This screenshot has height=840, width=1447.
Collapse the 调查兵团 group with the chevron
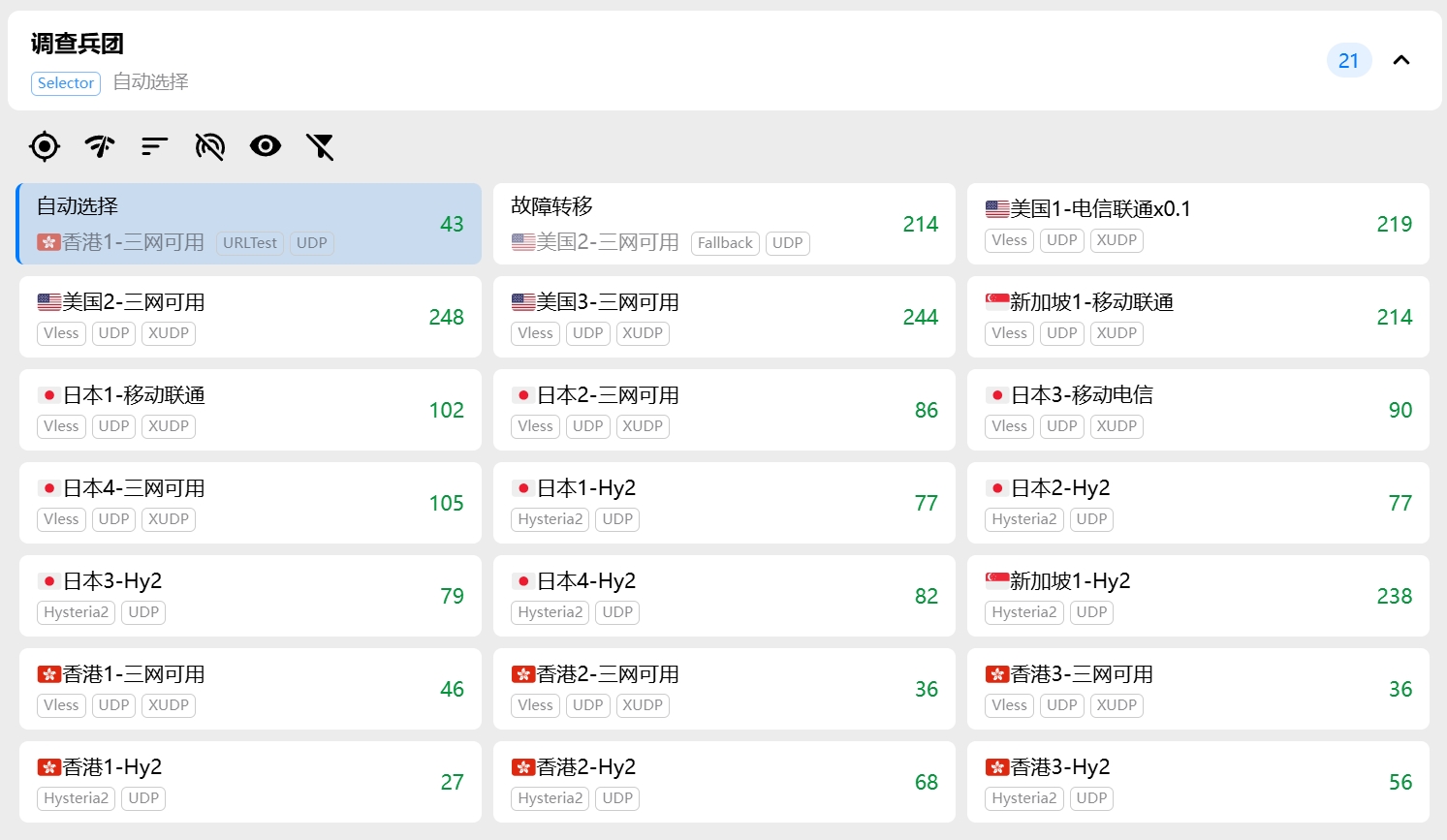click(x=1400, y=60)
